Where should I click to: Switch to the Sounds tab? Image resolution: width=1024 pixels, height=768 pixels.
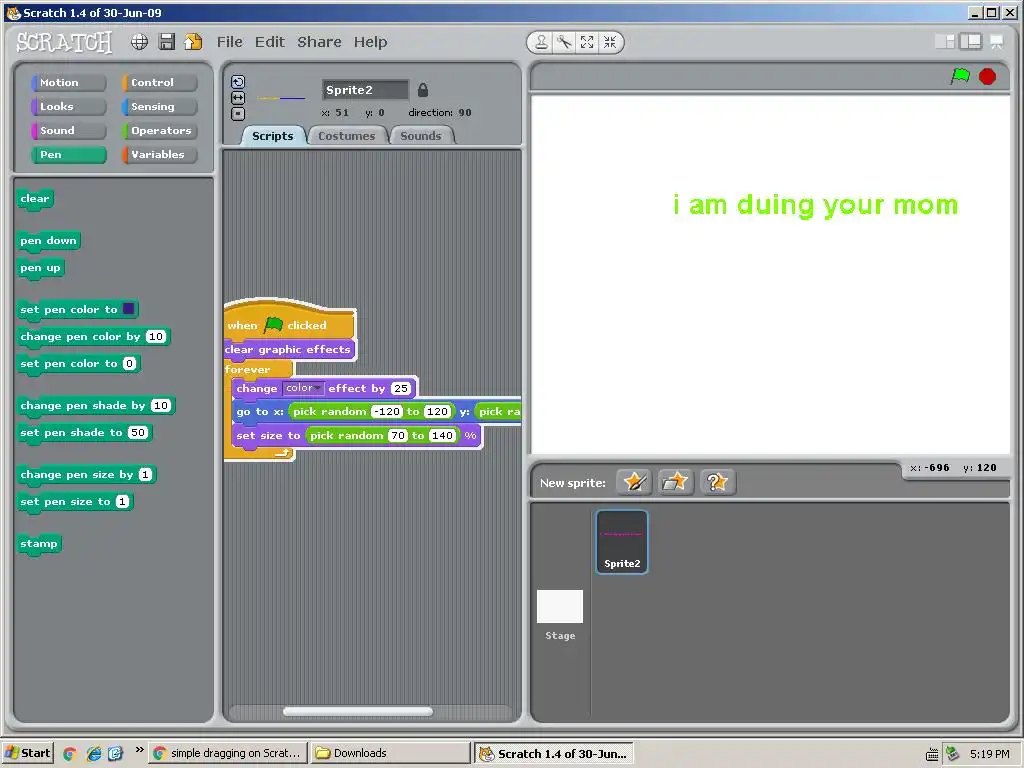click(421, 136)
